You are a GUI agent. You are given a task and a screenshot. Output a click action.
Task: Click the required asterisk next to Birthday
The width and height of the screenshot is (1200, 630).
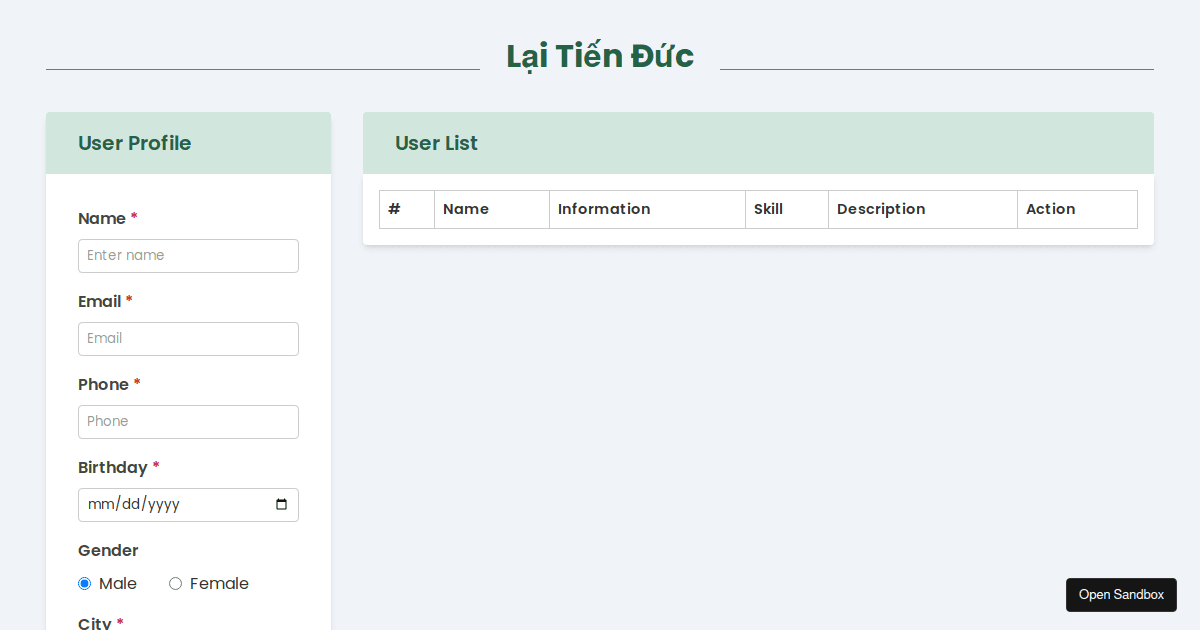154,466
